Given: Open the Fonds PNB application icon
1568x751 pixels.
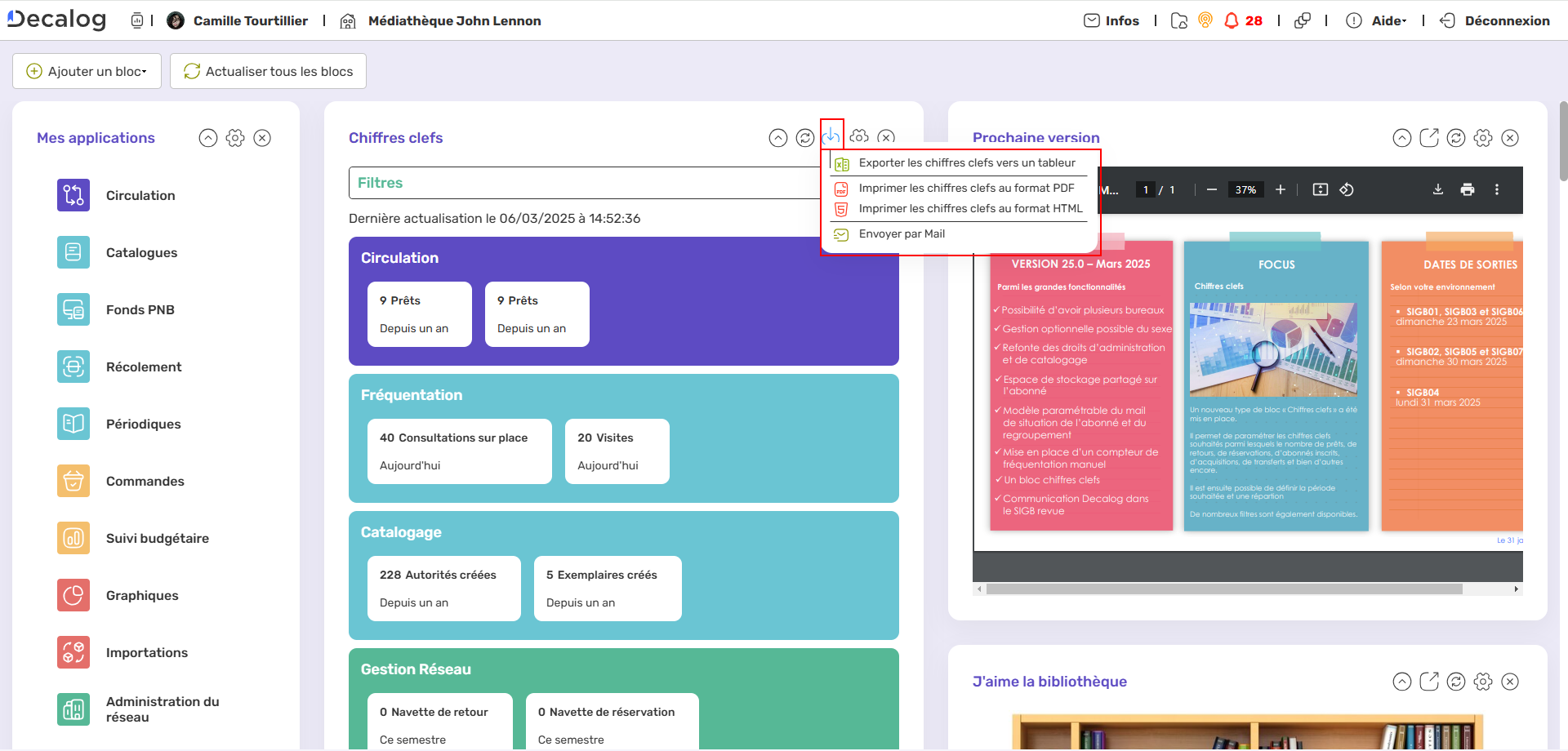Looking at the screenshot, I should (x=73, y=309).
